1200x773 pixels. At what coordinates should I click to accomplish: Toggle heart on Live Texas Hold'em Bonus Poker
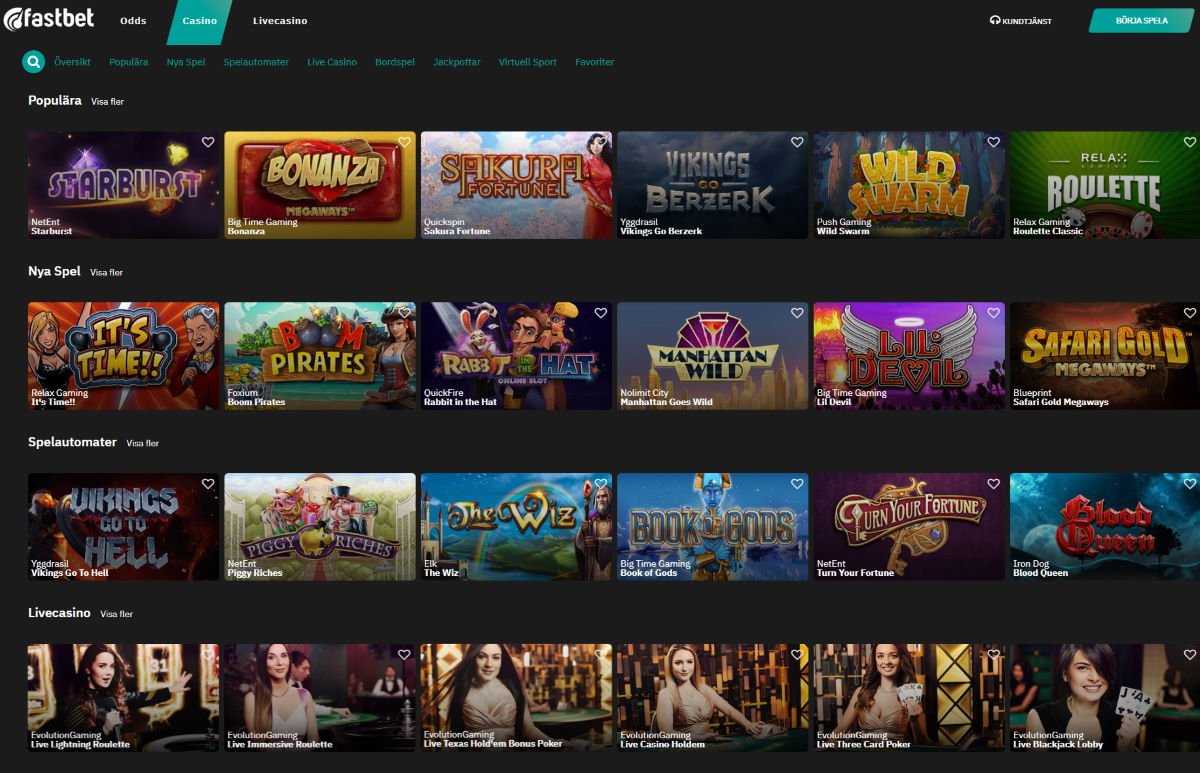click(x=601, y=655)
